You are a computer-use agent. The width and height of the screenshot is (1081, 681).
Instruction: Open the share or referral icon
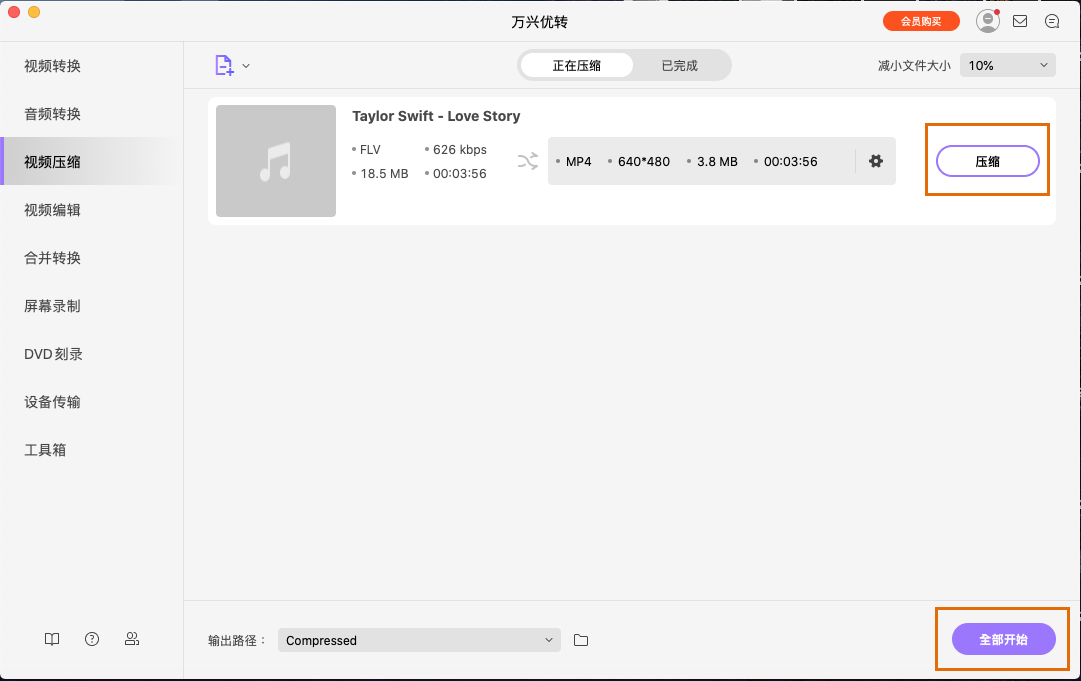point(131,639)
